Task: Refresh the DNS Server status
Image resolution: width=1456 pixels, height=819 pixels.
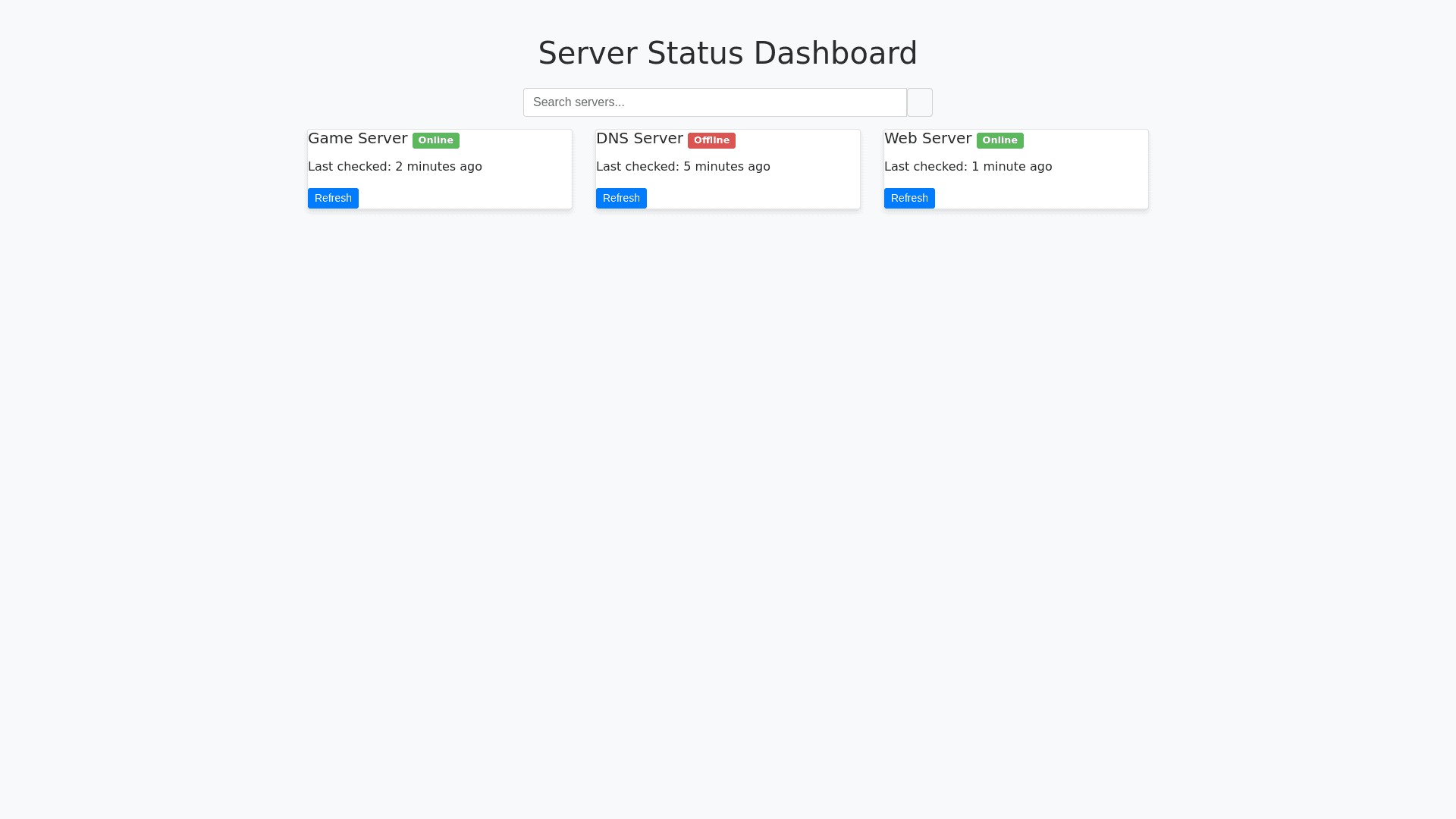Action: (621, 198)
